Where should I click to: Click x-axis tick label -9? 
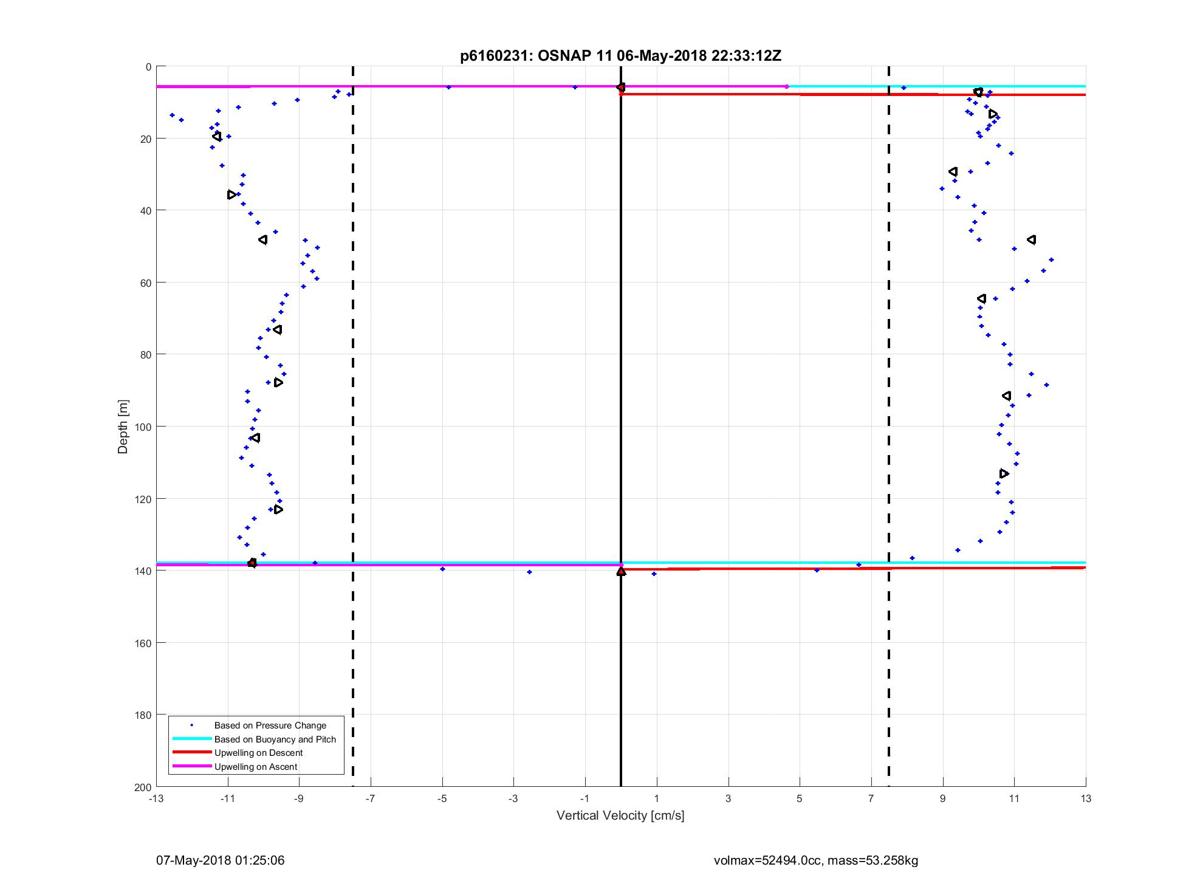299,798
